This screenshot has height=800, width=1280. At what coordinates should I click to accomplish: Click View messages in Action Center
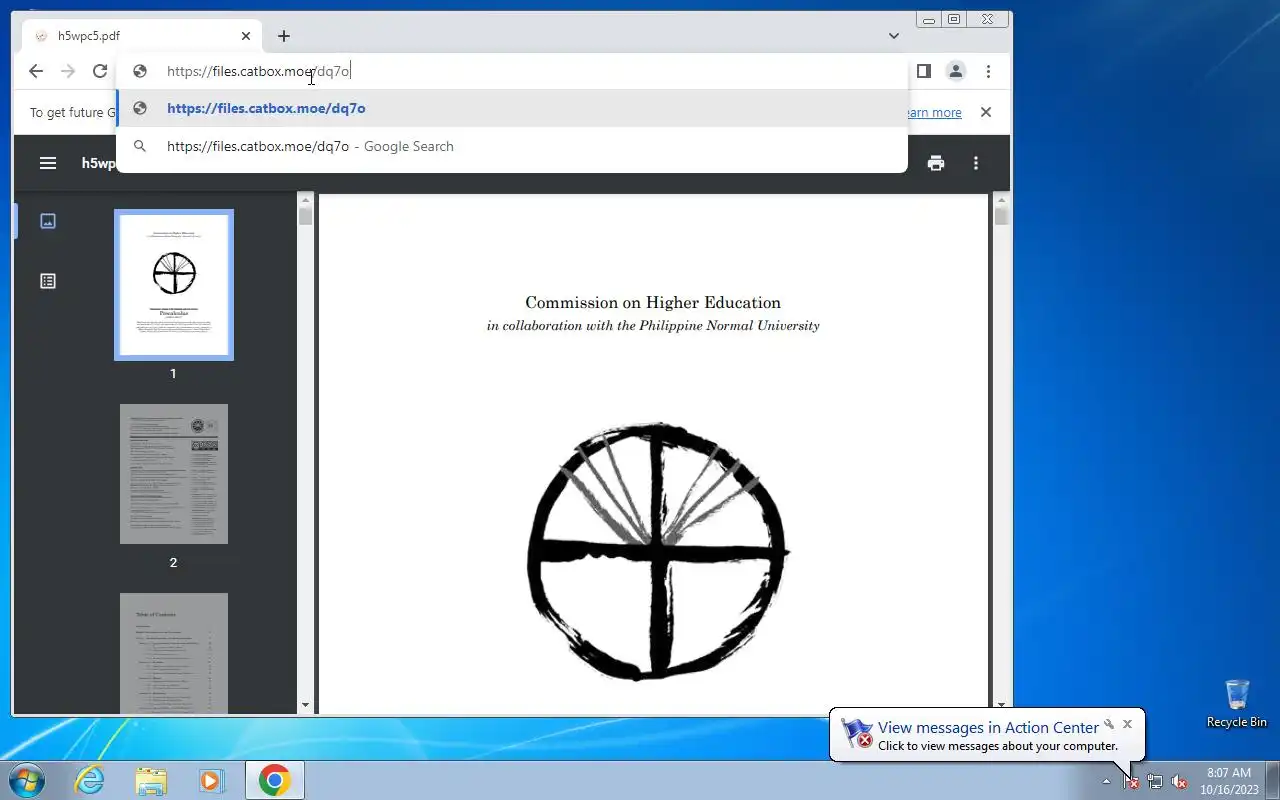988,728
